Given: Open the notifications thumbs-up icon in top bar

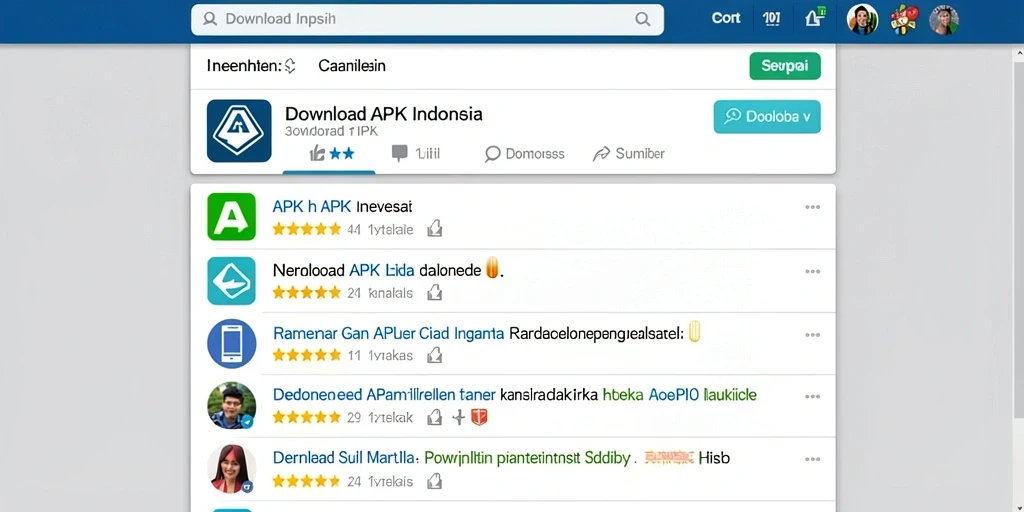Looking at the screenshot, I should pos(815,17).
